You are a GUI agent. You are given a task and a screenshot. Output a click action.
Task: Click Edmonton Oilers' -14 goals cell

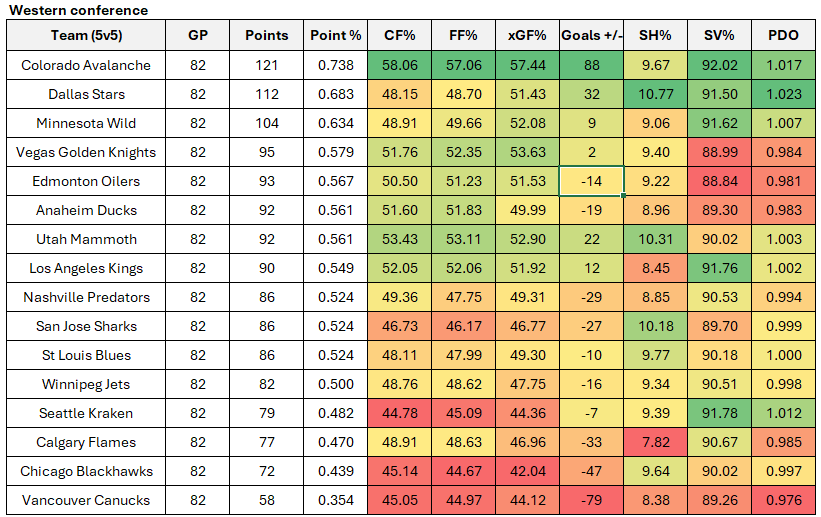click(592, 181)
